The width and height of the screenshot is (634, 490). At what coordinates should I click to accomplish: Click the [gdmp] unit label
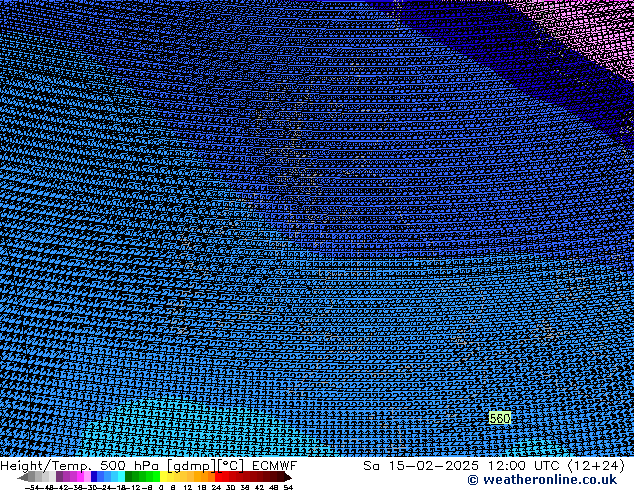coord(190,467)
